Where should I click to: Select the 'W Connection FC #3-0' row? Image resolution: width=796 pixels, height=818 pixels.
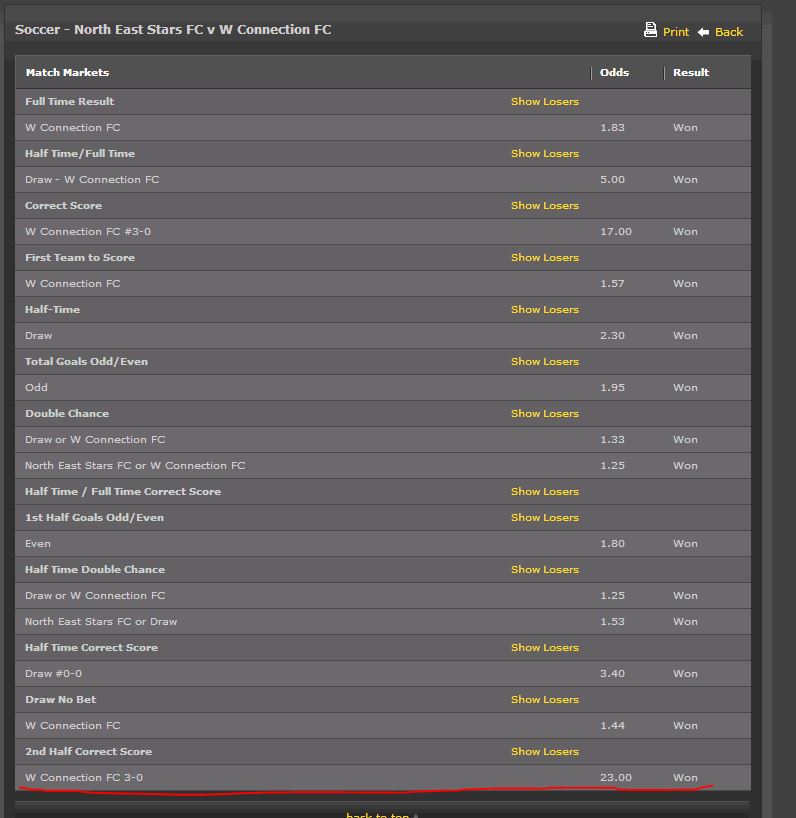(383, 232)
